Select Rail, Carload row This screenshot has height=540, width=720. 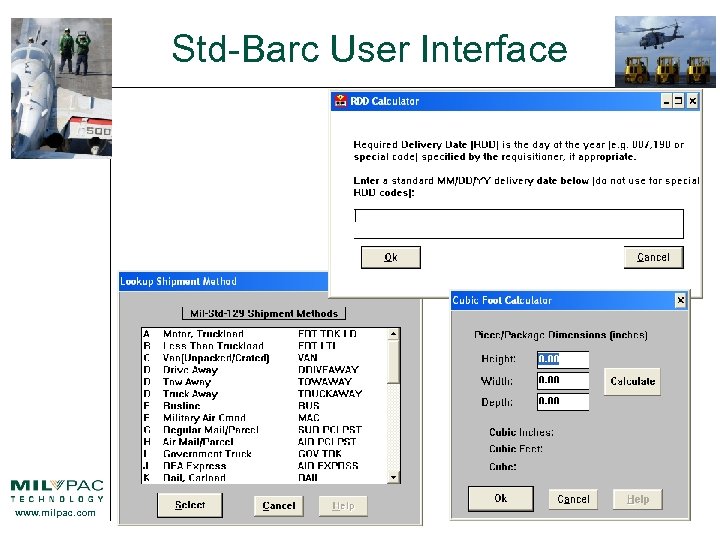pos(265,478)
